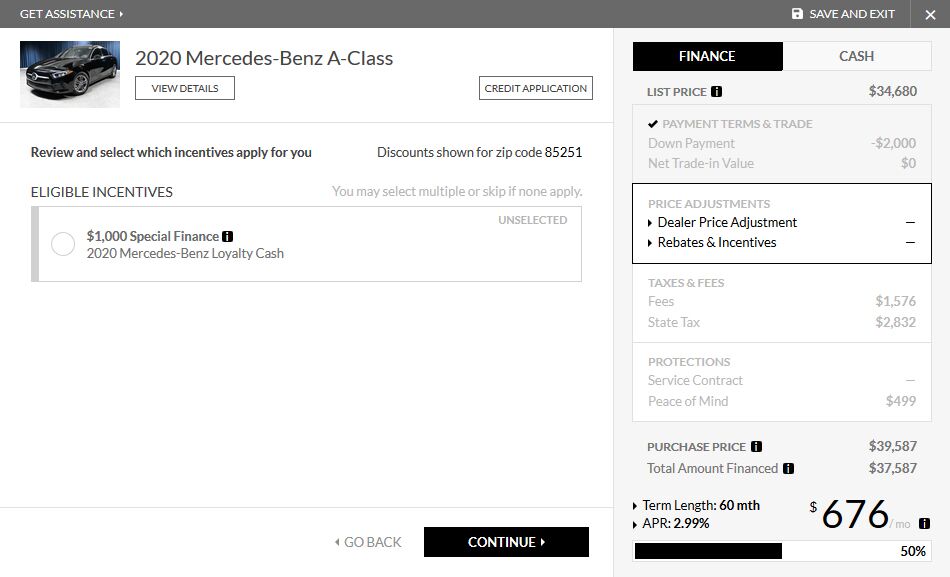Click the monthly payment info icon
950x577 pixels.
click(x=924, y=523)
